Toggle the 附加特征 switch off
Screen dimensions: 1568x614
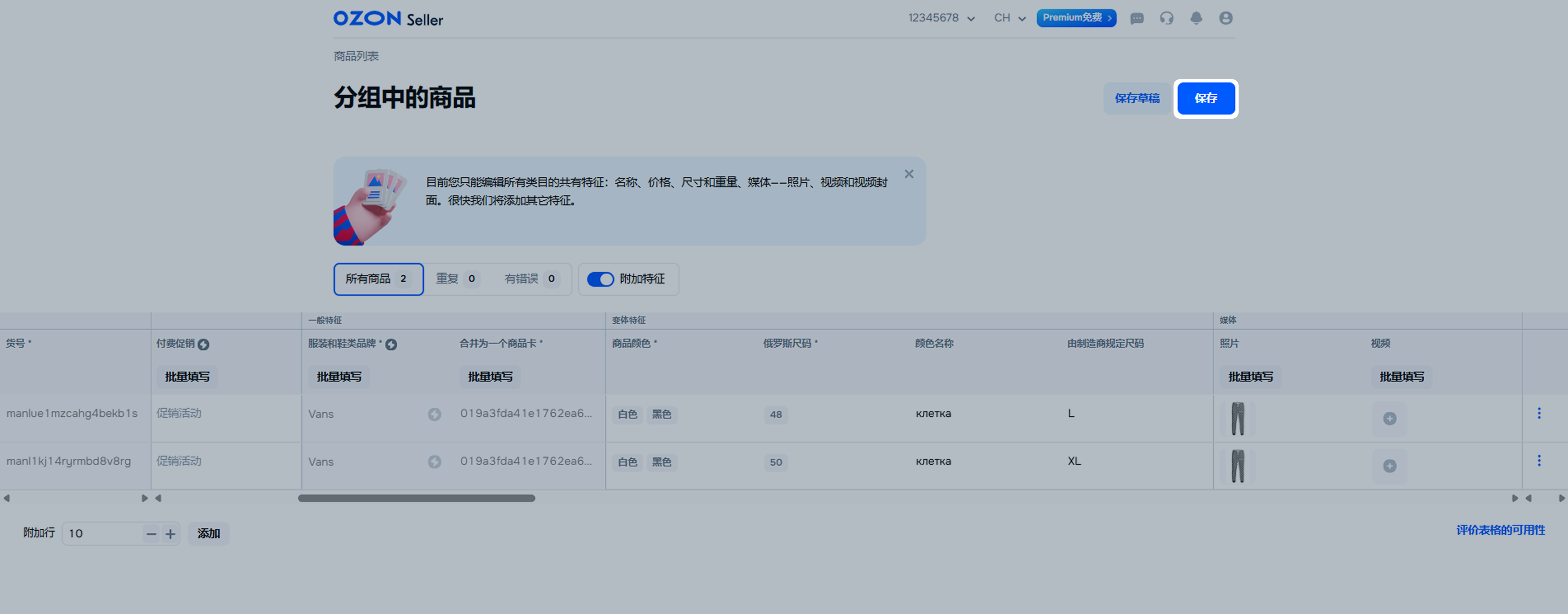tap(600, 279)
